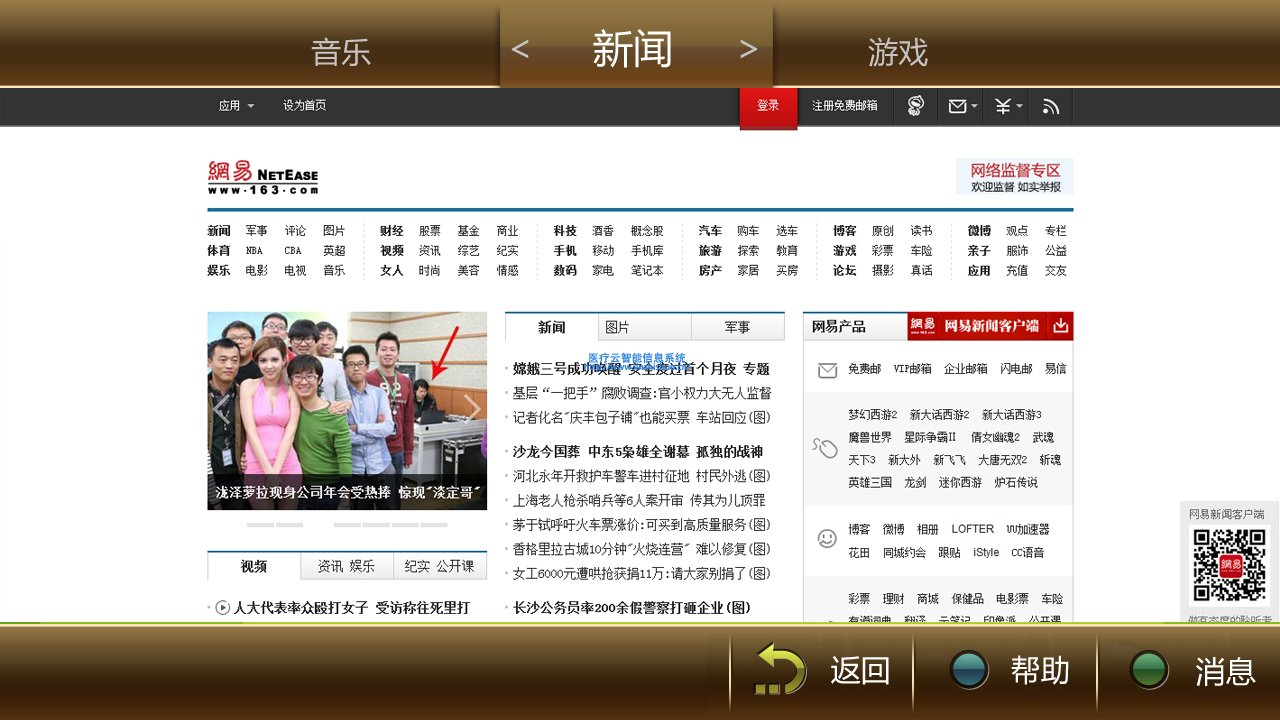
Task: Open headline 上海老人枪杀哨兵等6人案开审
Action: coord(639,500)
